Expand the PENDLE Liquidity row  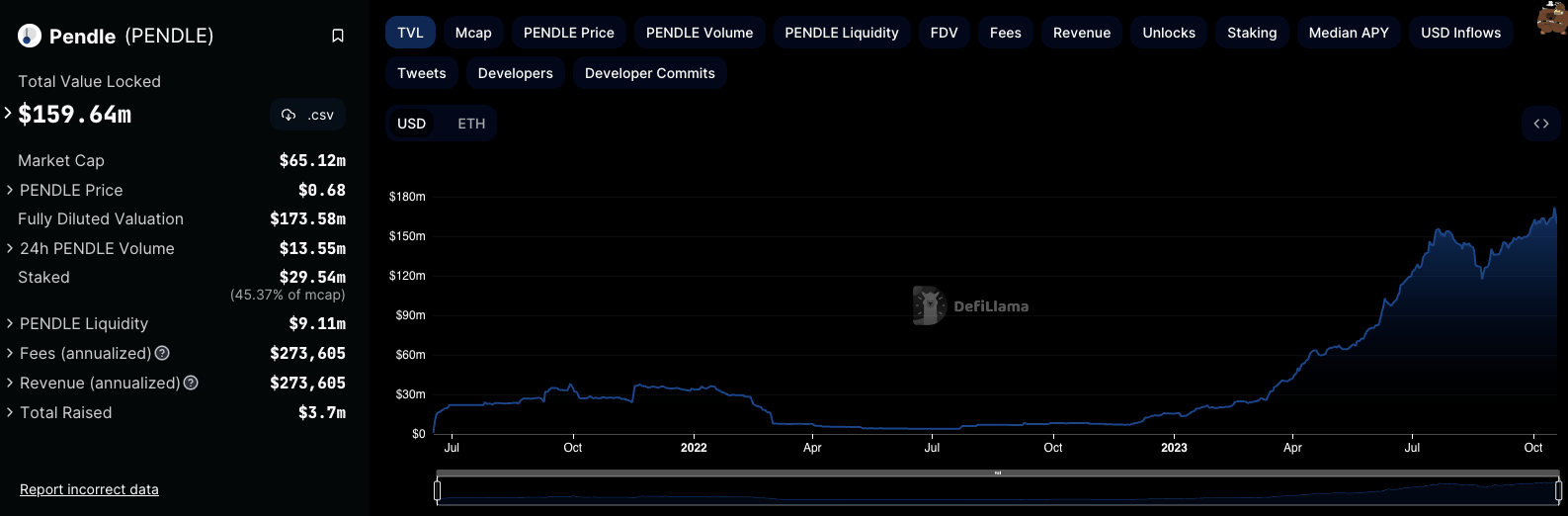click(10, 323)
